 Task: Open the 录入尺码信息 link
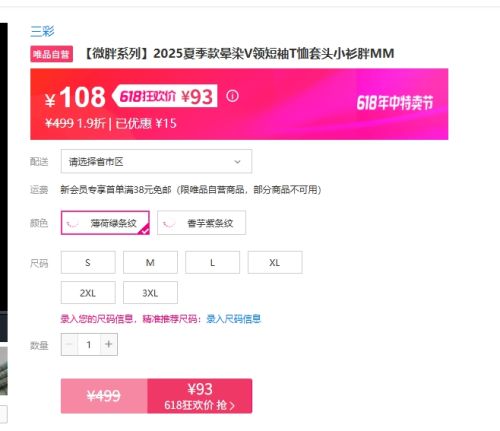(233, 319)
